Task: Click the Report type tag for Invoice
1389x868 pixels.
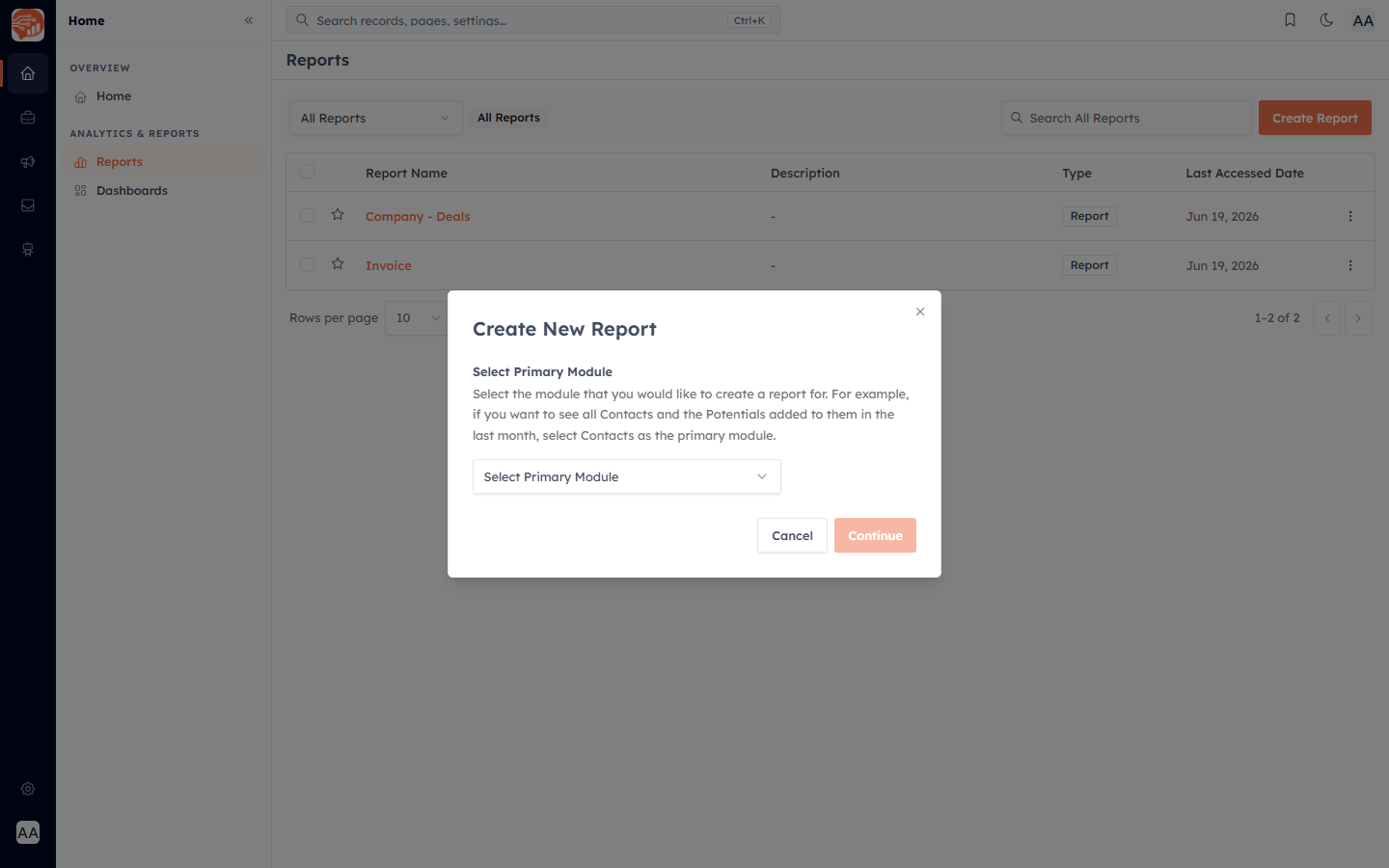Action: click(x=1089, y=265)
